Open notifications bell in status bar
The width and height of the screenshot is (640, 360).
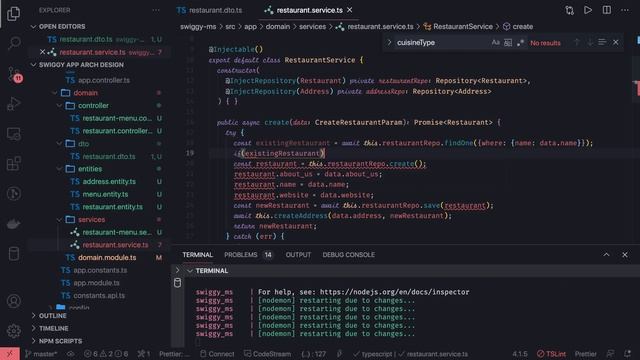pyautogui.click(x=628, y=353)
